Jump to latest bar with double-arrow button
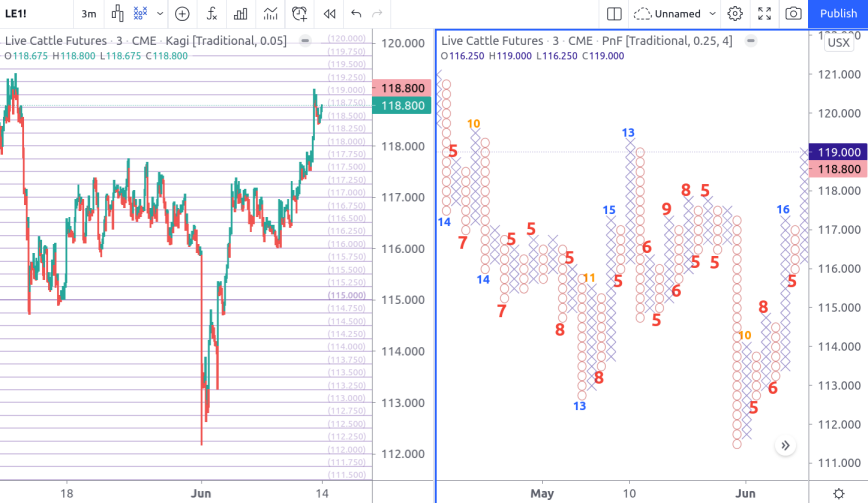Viewport: 868px width, 503px height. 785,445
